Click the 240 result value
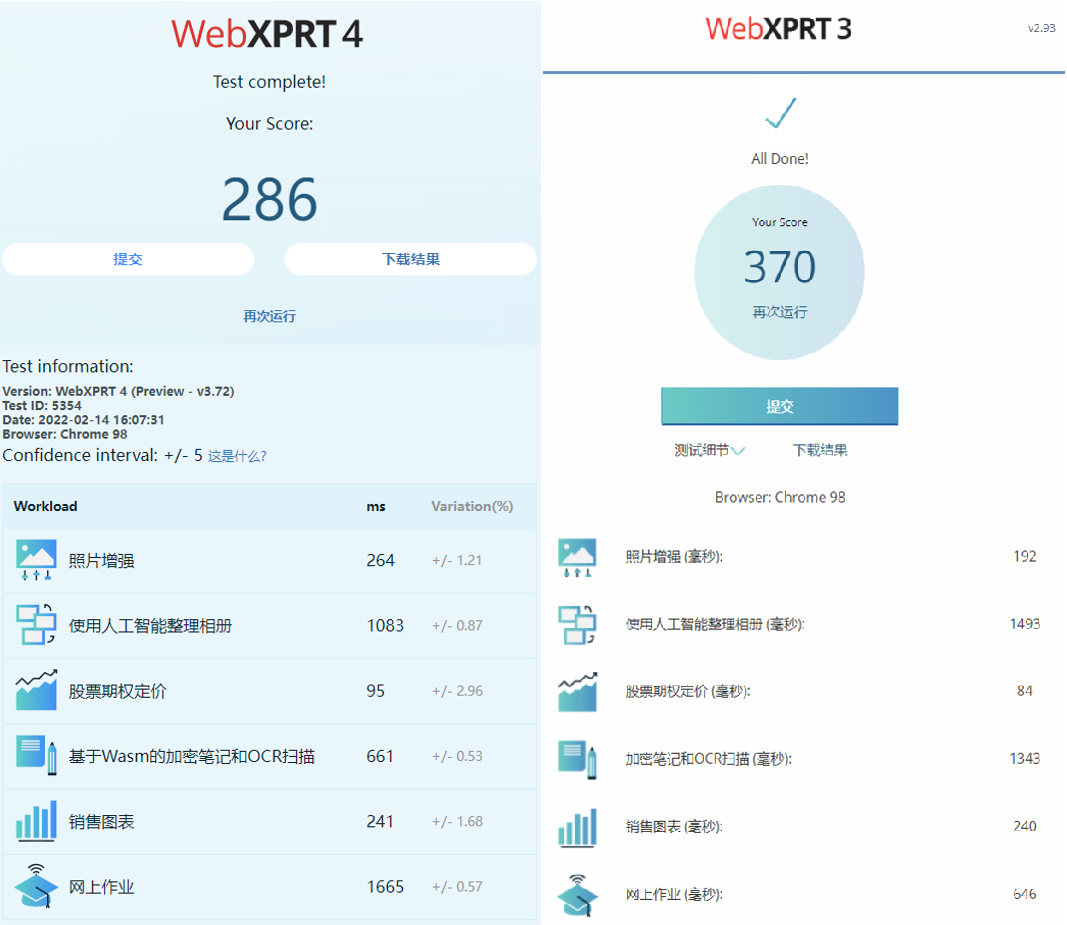 (1025, 826)
